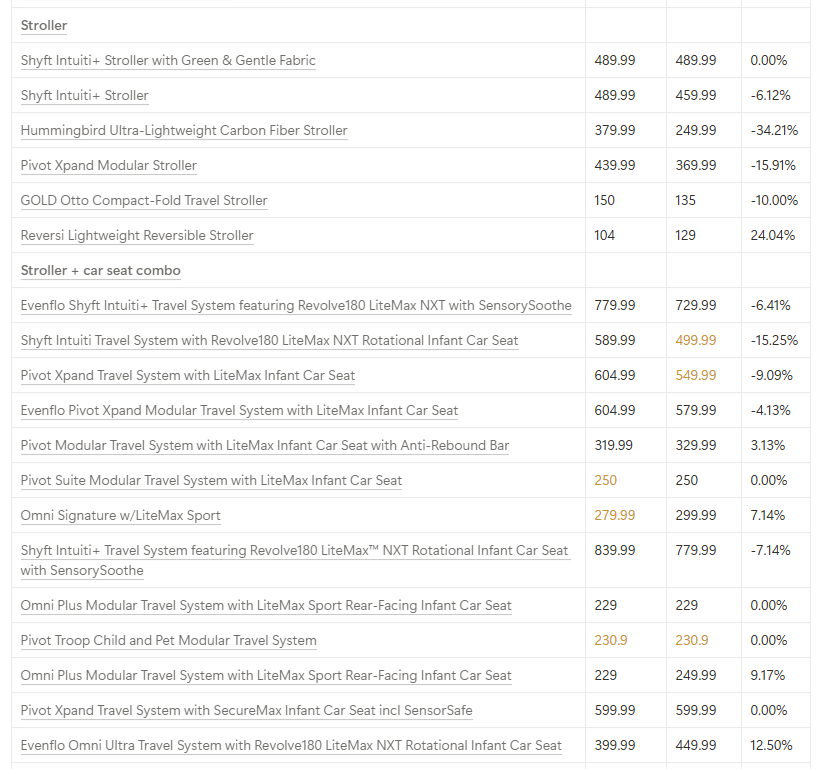The width and height of the screenshot is (816, 769).
Task: Click the 24.04% change value
Action: click(x=772, y=235)
